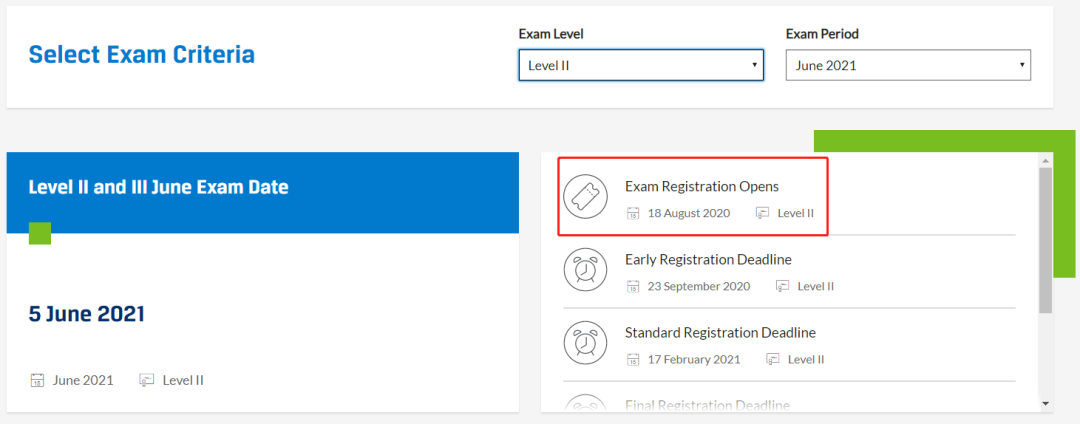Image resolution: width=1080 pixels, height=424 pixels.
Task: Select the Exam Registration Opens entry
Action: click(x=701, y=187)
